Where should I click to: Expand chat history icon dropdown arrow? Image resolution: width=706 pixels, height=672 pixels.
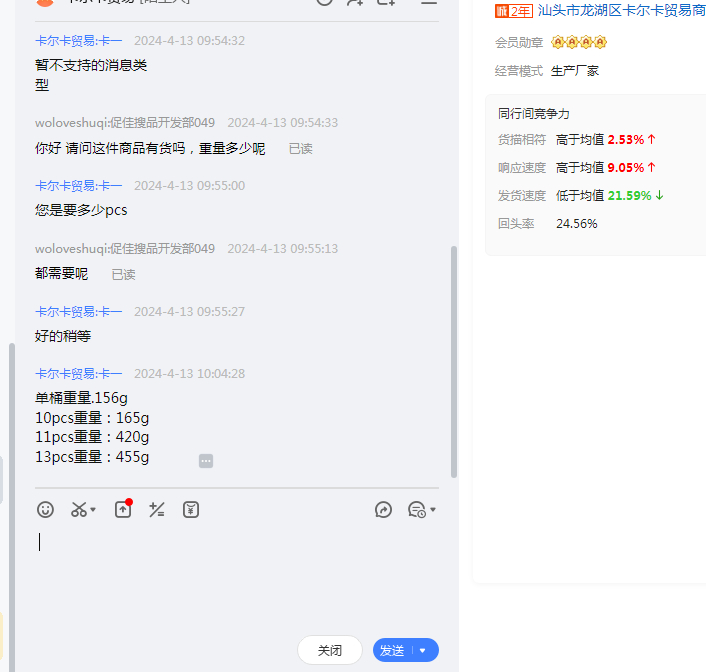[x=433, y=511]
